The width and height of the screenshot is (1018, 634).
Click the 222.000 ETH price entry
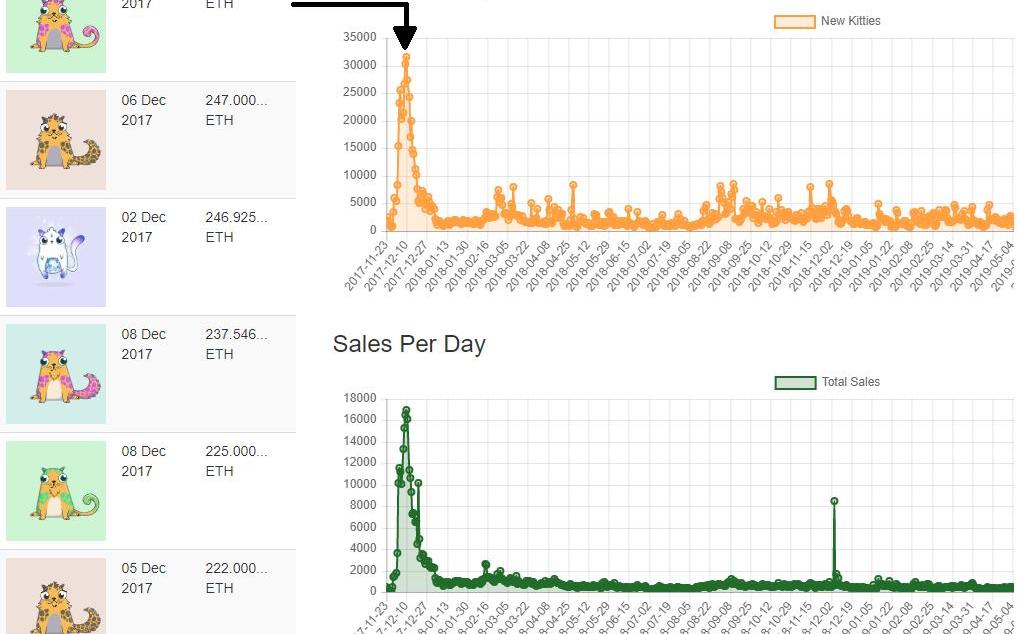[x=236, y=578]
